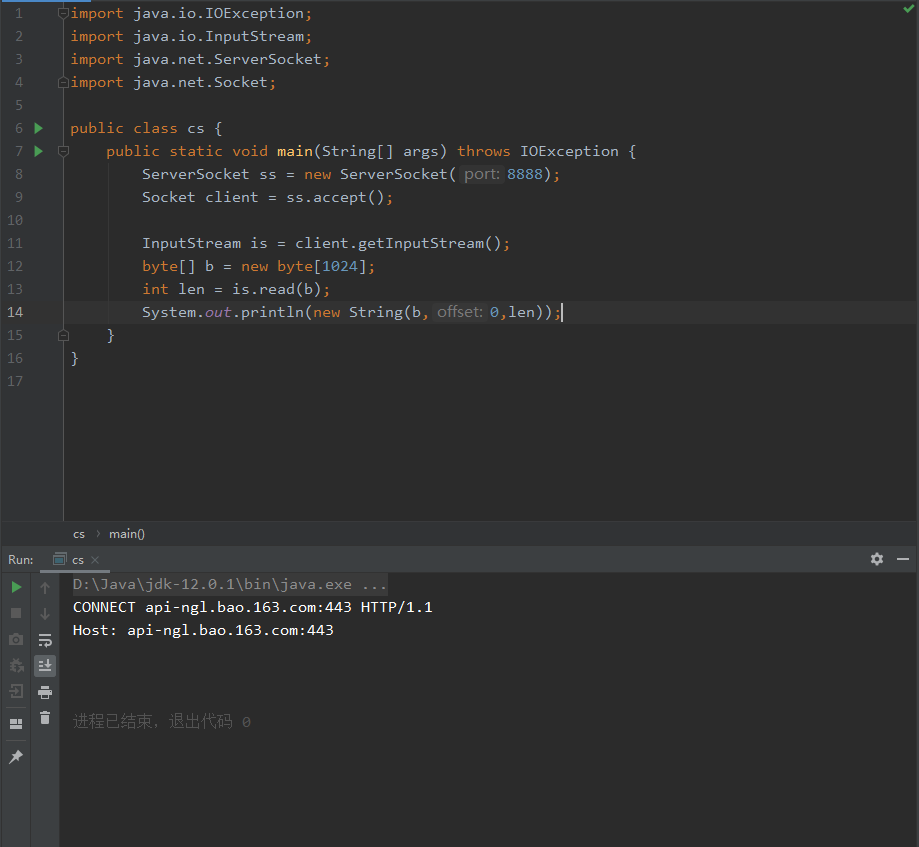Click the camera Dump Threads icon
Screen dimensions: 919x847
[16, 639]
